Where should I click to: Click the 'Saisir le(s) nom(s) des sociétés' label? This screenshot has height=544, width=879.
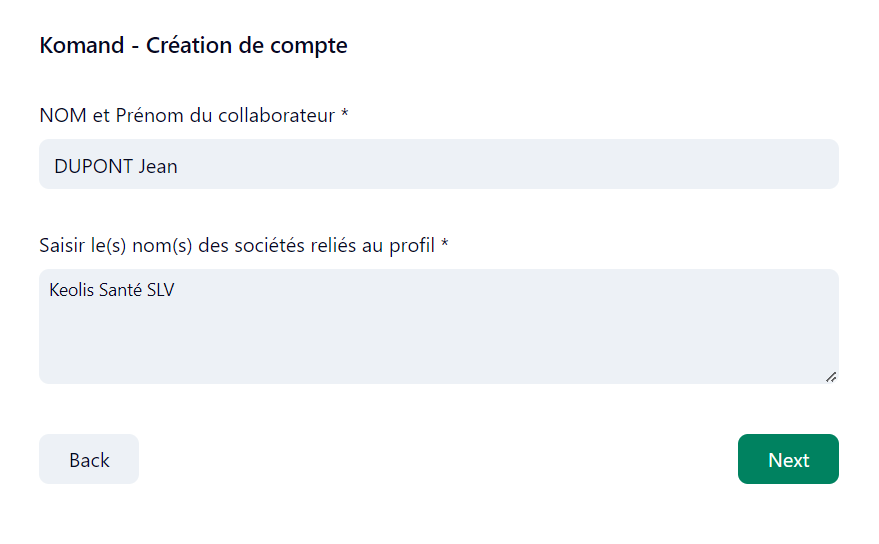point(240,245)
